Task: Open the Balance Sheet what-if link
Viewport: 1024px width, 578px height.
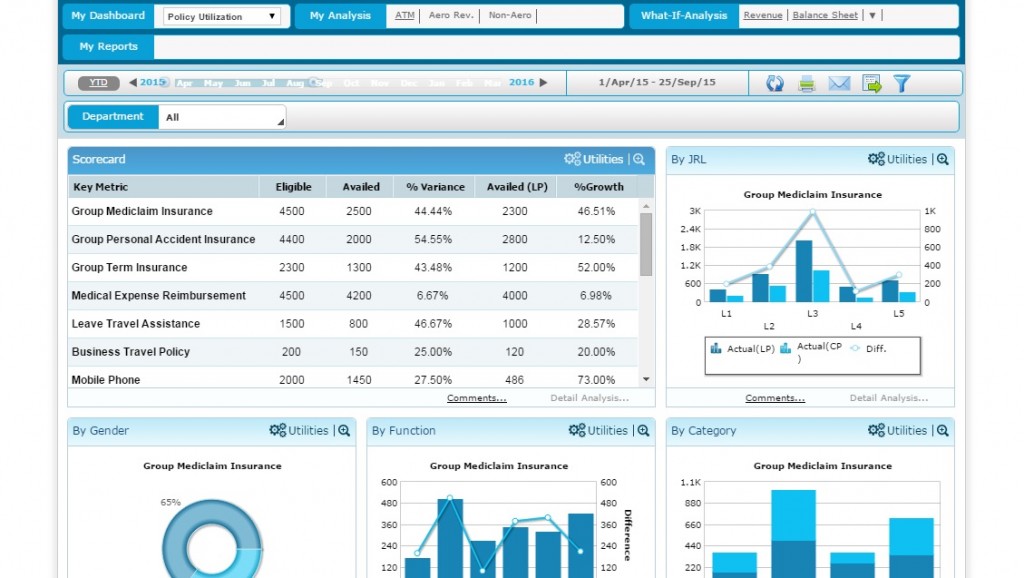Action: coord(825,15)
